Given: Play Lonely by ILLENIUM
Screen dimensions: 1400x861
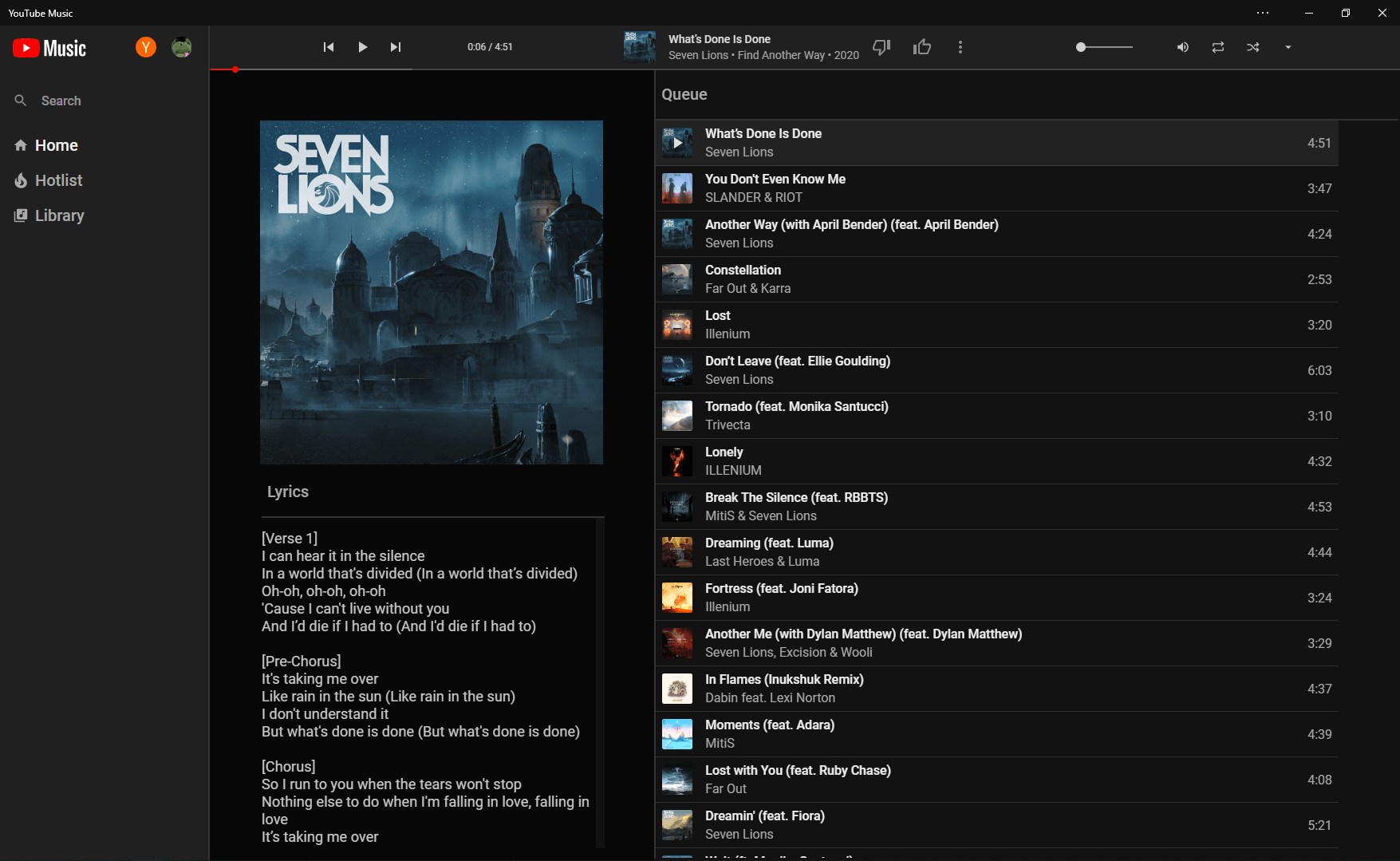Looking at the screenshot, I should tap(997, 461).
